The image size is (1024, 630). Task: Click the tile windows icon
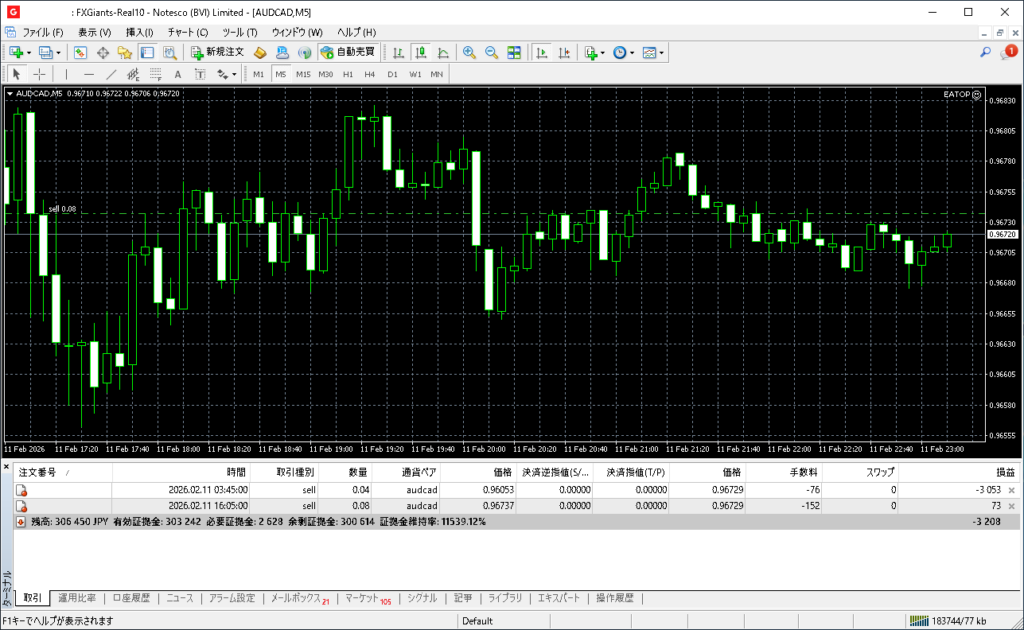[514, 52]
